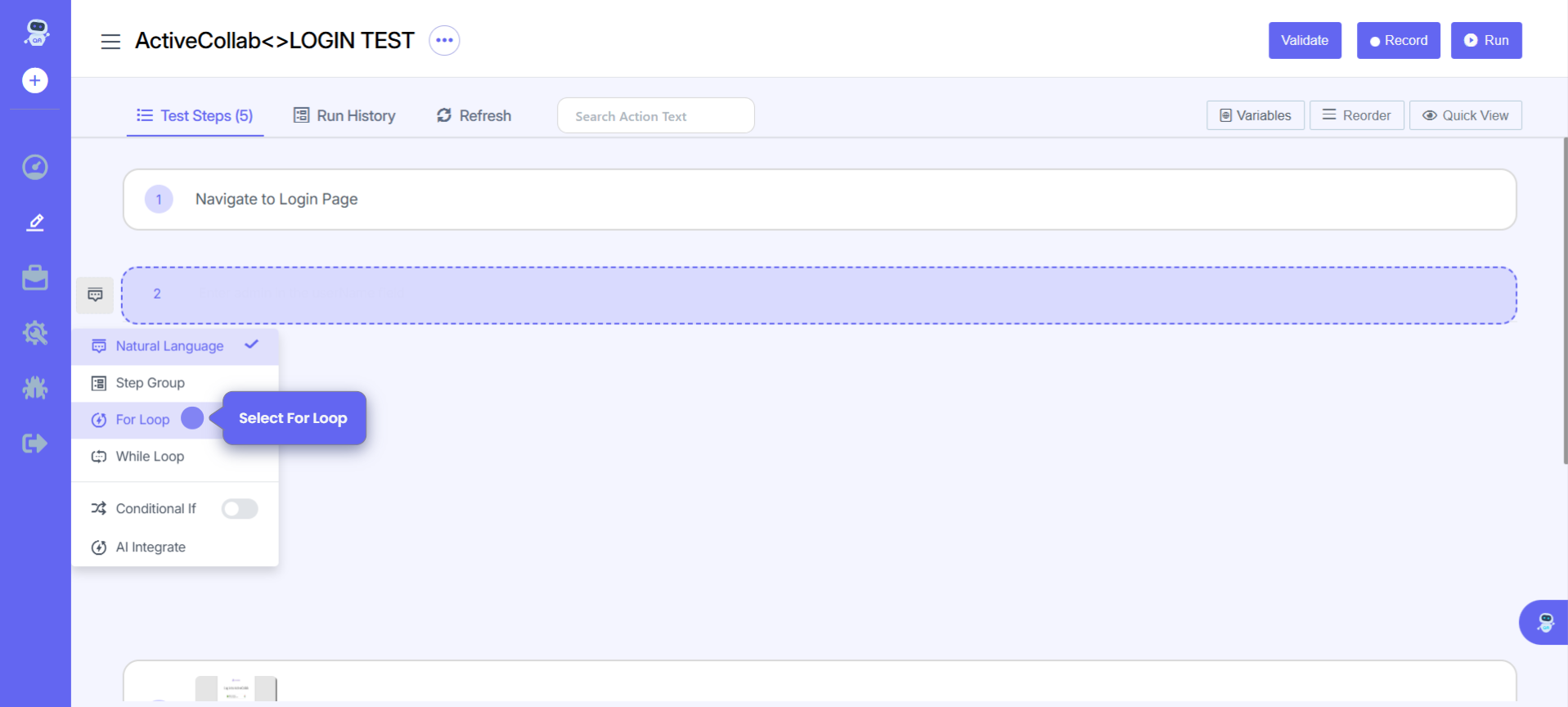The image size is (1568, 707).
Task: Open the briefcase icon in sidebar
Action: click(34, 278)
